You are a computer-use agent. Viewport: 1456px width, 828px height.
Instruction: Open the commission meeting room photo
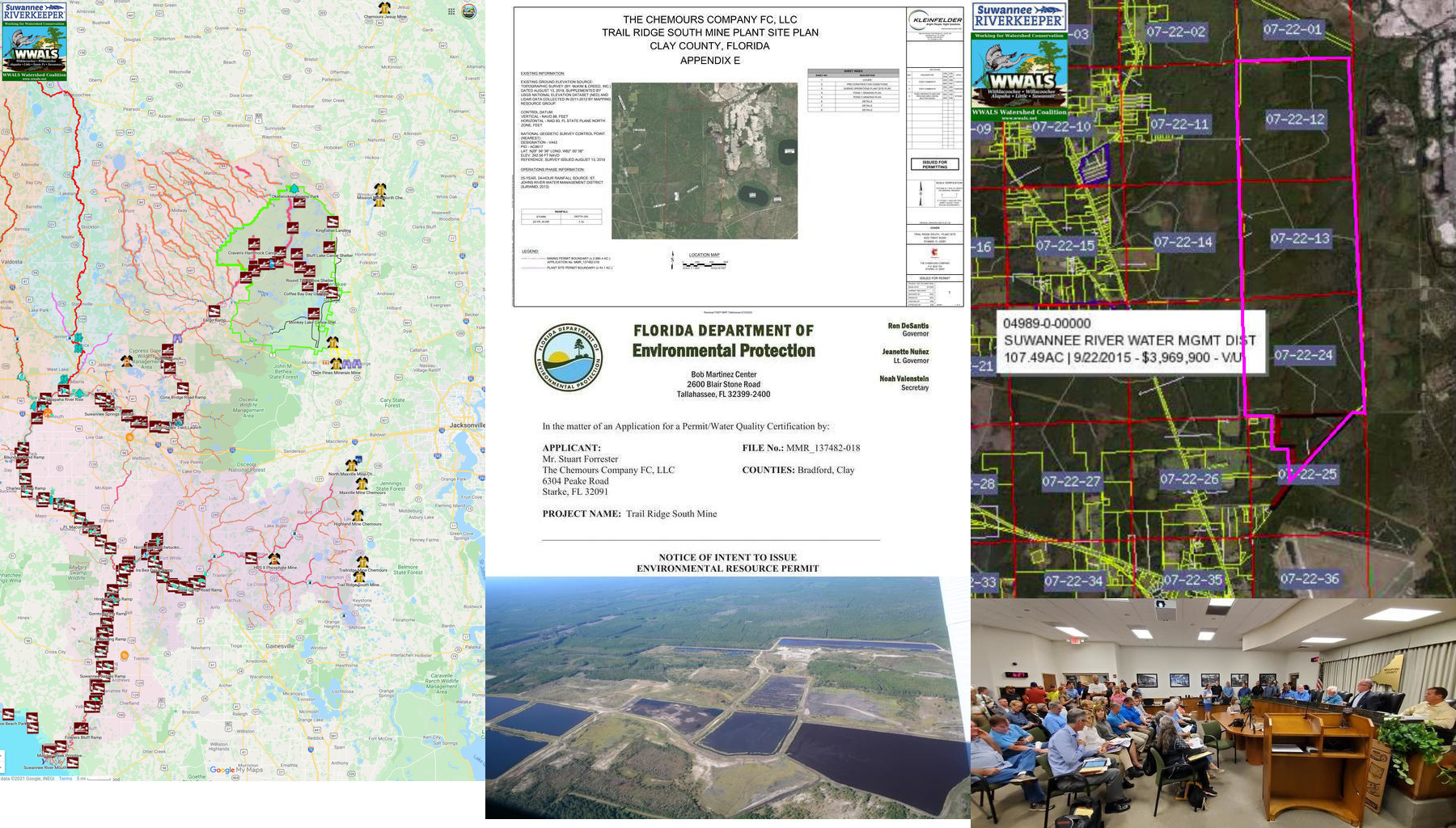pyautogui.click(x=1213, y=713)
